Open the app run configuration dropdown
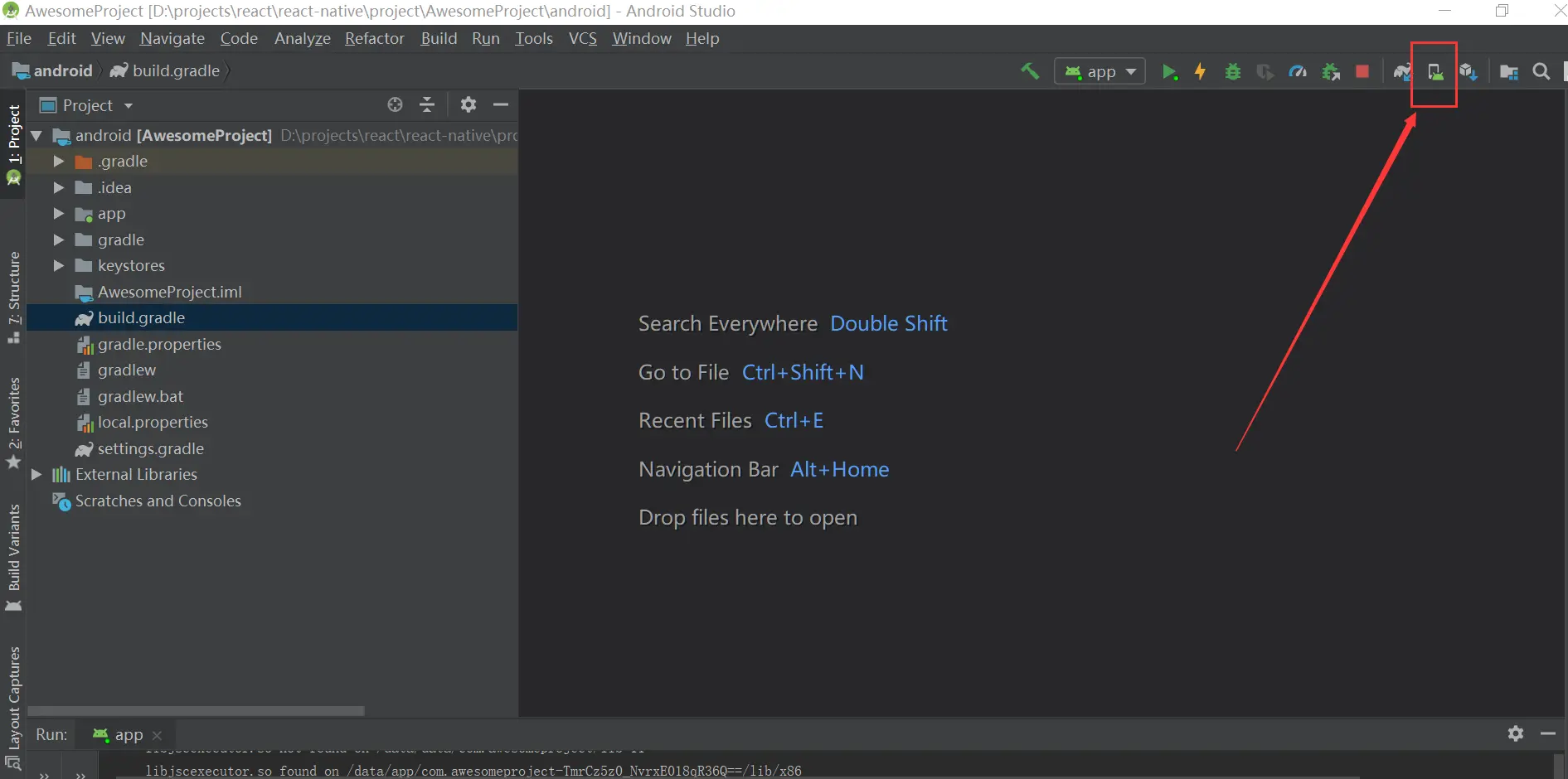 (1100, 72)
